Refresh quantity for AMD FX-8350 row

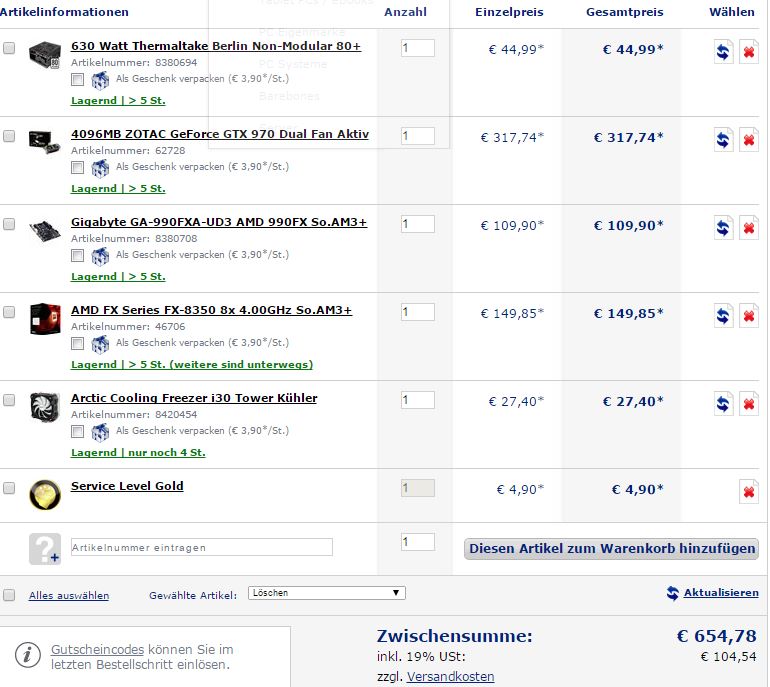[723, 315]
